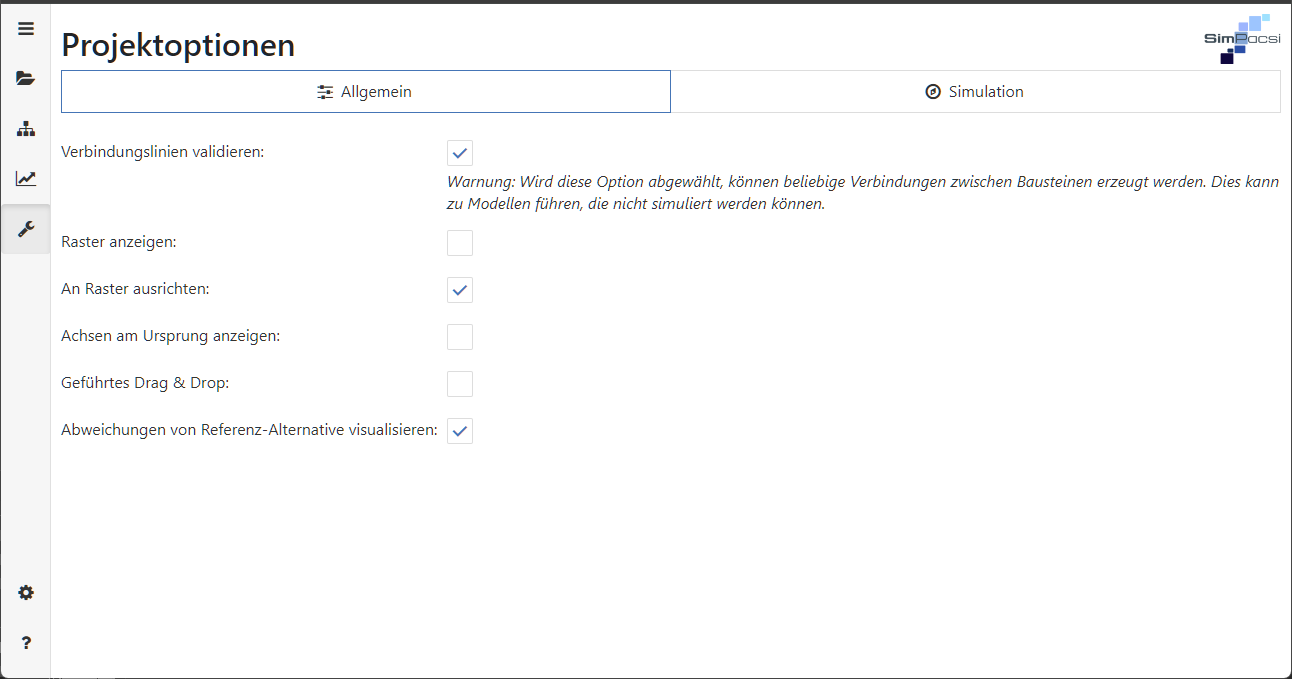Open the line chart results icon
The height and width of the screenshot is (679, 1292).
26,179
